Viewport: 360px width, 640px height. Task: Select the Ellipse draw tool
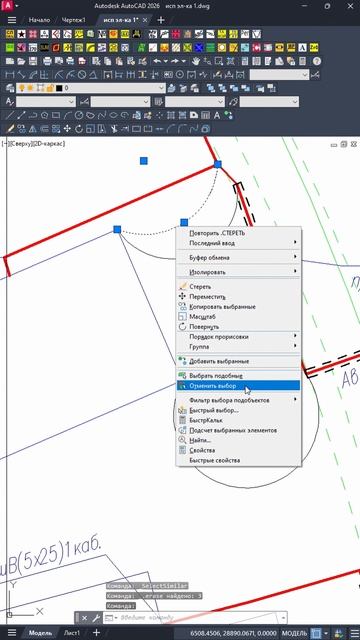(x=114, y=116)
